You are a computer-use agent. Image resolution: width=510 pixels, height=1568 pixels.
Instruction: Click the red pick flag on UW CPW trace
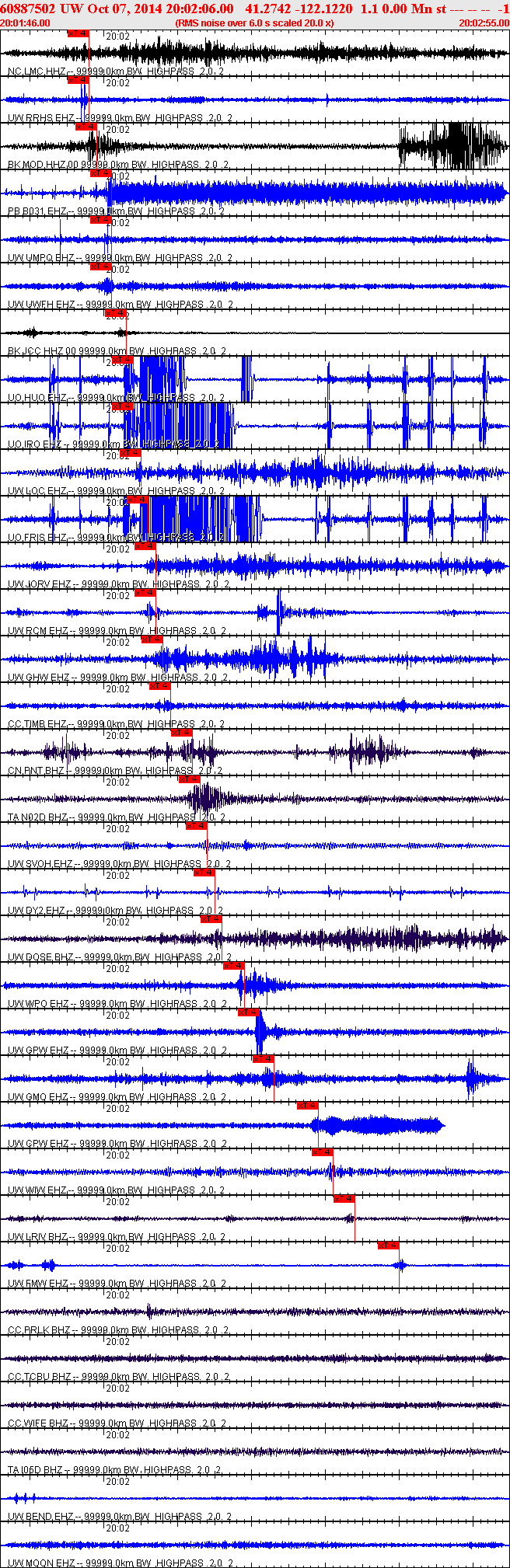click(308, 1106)
